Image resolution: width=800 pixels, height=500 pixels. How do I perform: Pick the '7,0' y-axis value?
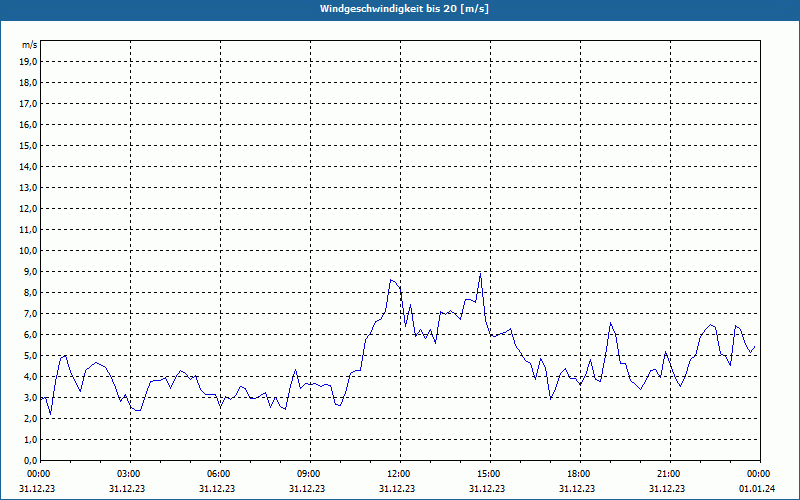(x=31, y=313)
